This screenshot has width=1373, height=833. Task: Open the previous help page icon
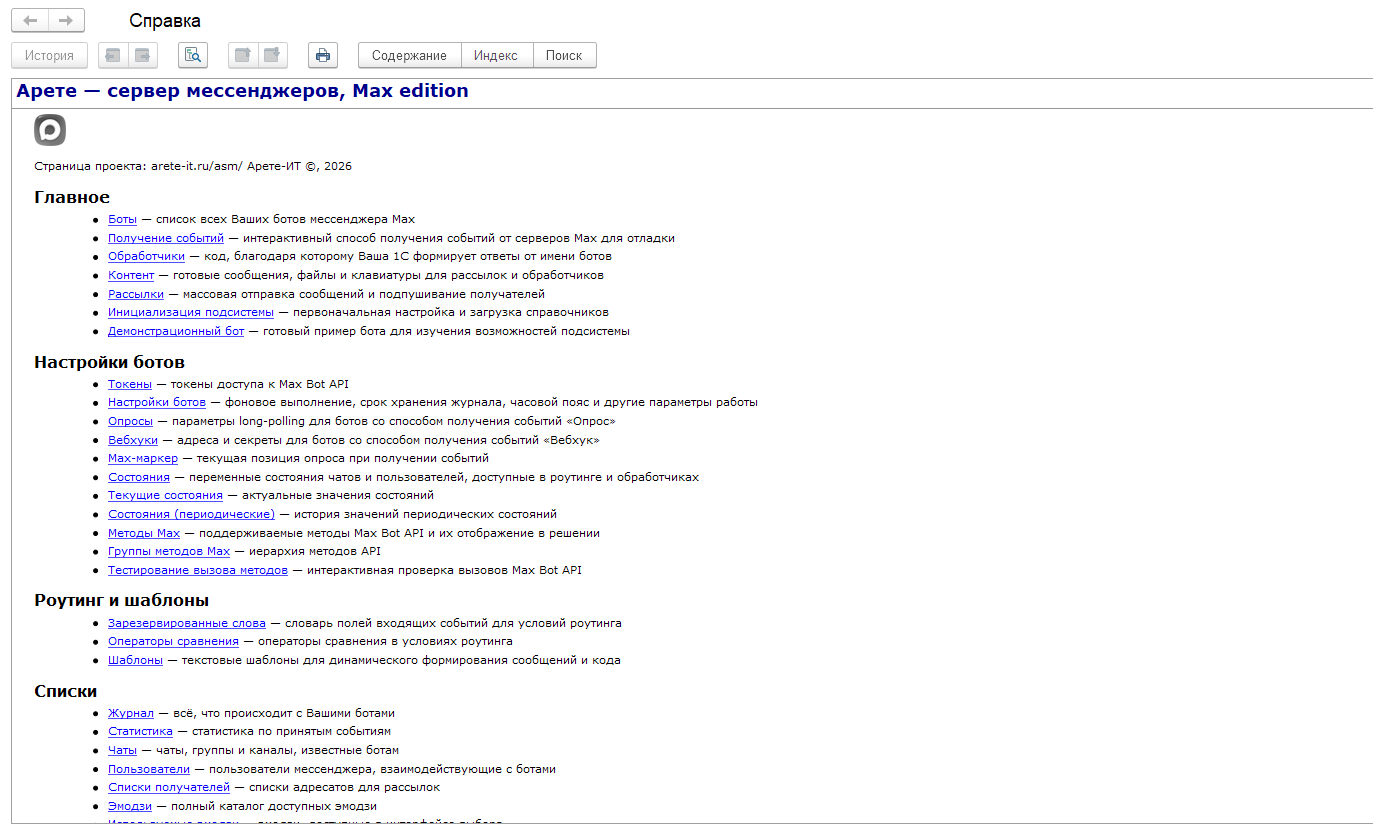(113, 55)
